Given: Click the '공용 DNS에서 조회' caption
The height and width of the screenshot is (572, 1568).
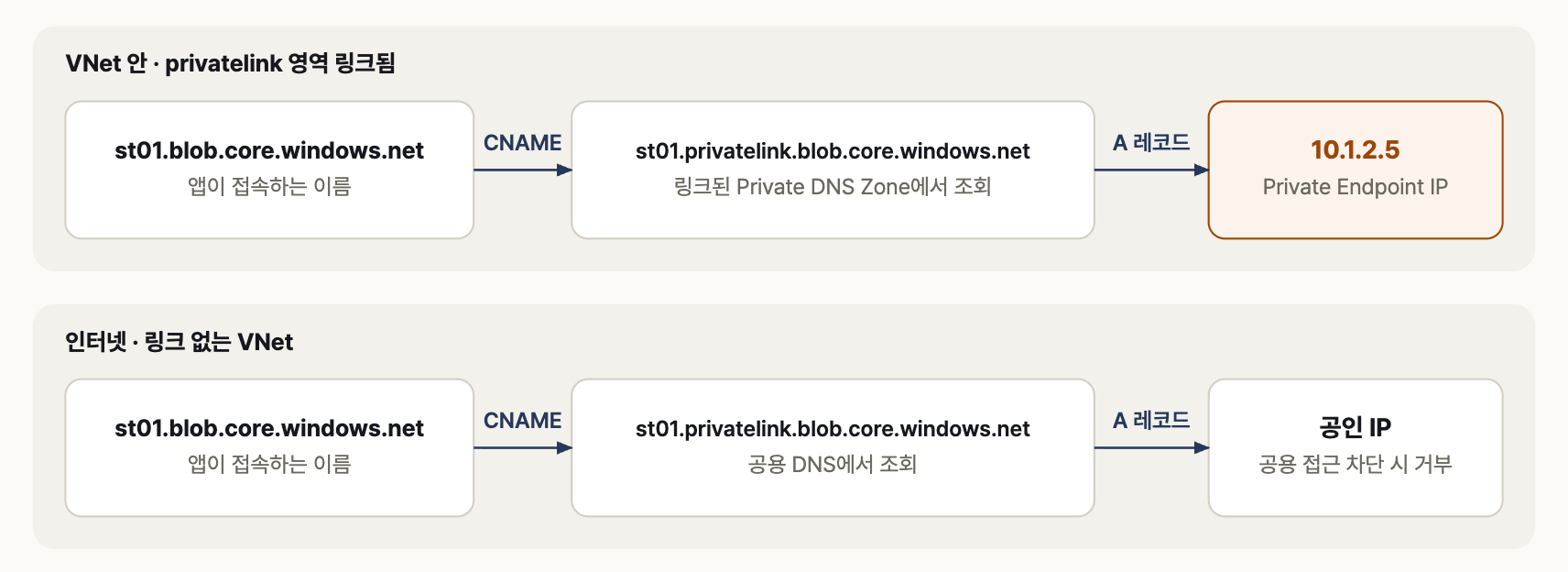Looking at the screenshot, I should [x=833, y=465].
